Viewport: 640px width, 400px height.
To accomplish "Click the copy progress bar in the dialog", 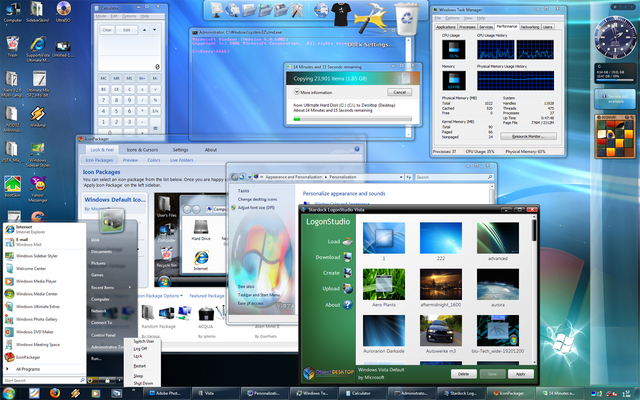I will coord(352,119).
